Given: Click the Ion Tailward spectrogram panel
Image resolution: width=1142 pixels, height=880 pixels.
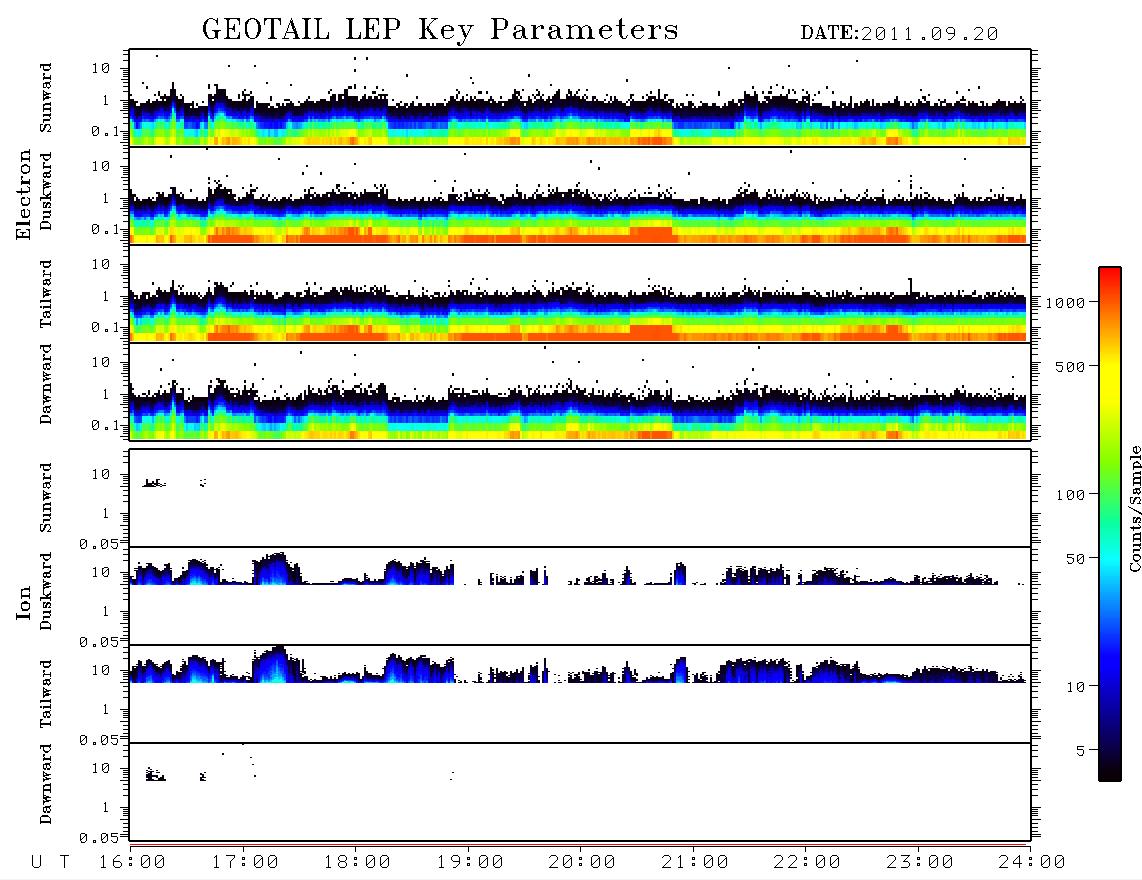Looking at the screenshot, I should coord(580,694).
